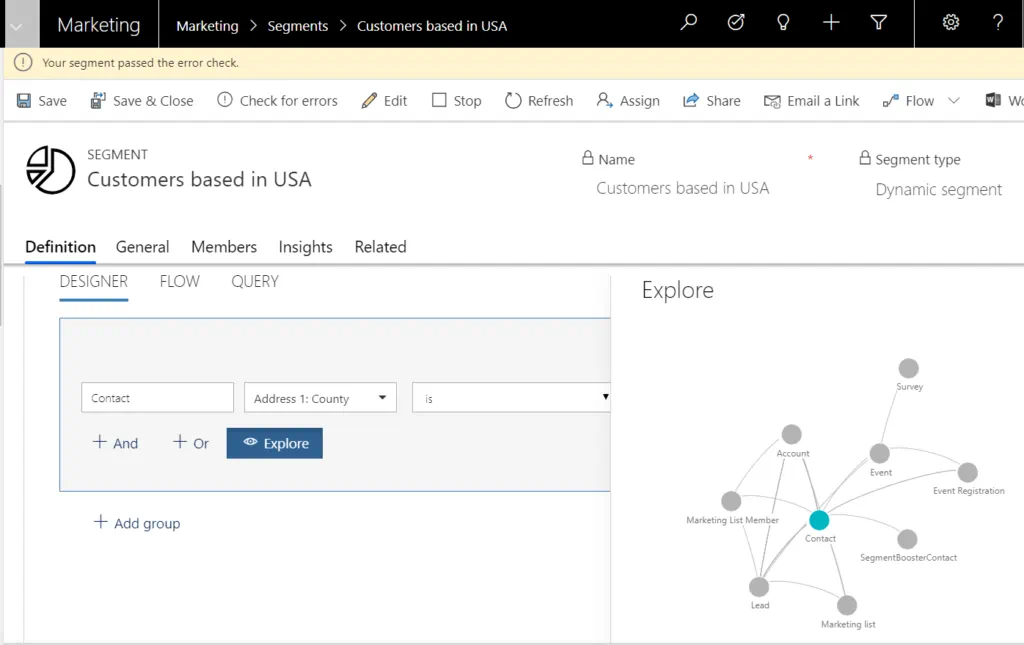1024x645 pixels.
Task: Go to Marketing breadcrumb link
Action: pyautogui.click(x=207, y=26)
